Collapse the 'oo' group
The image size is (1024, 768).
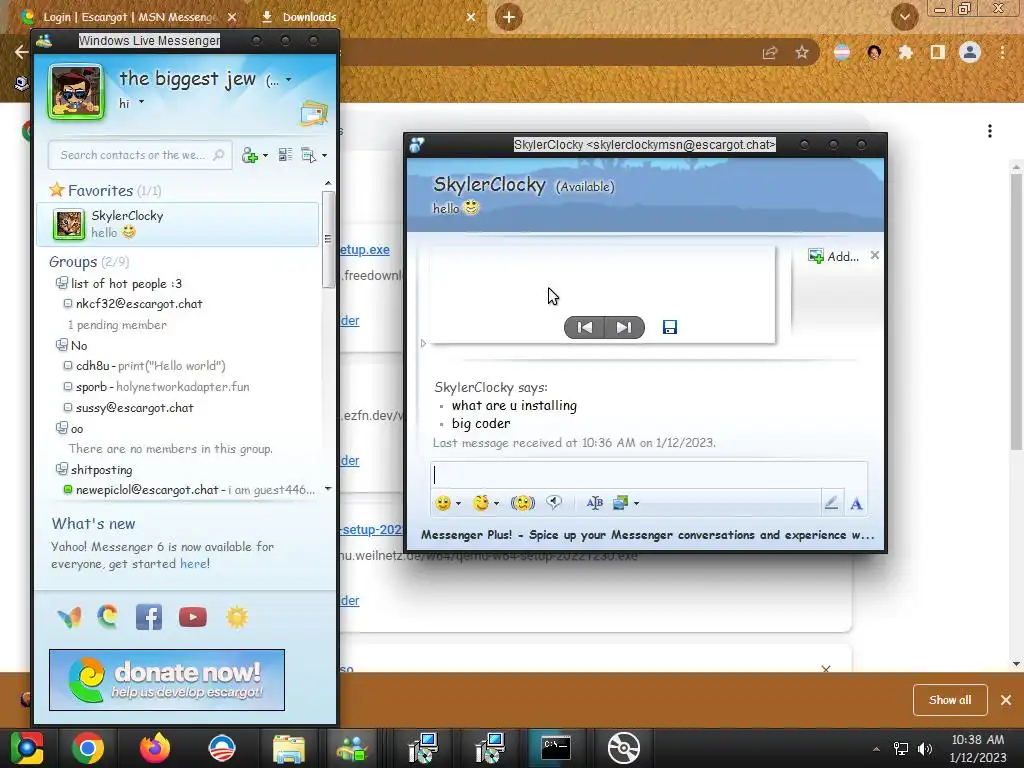coord(61,428)
